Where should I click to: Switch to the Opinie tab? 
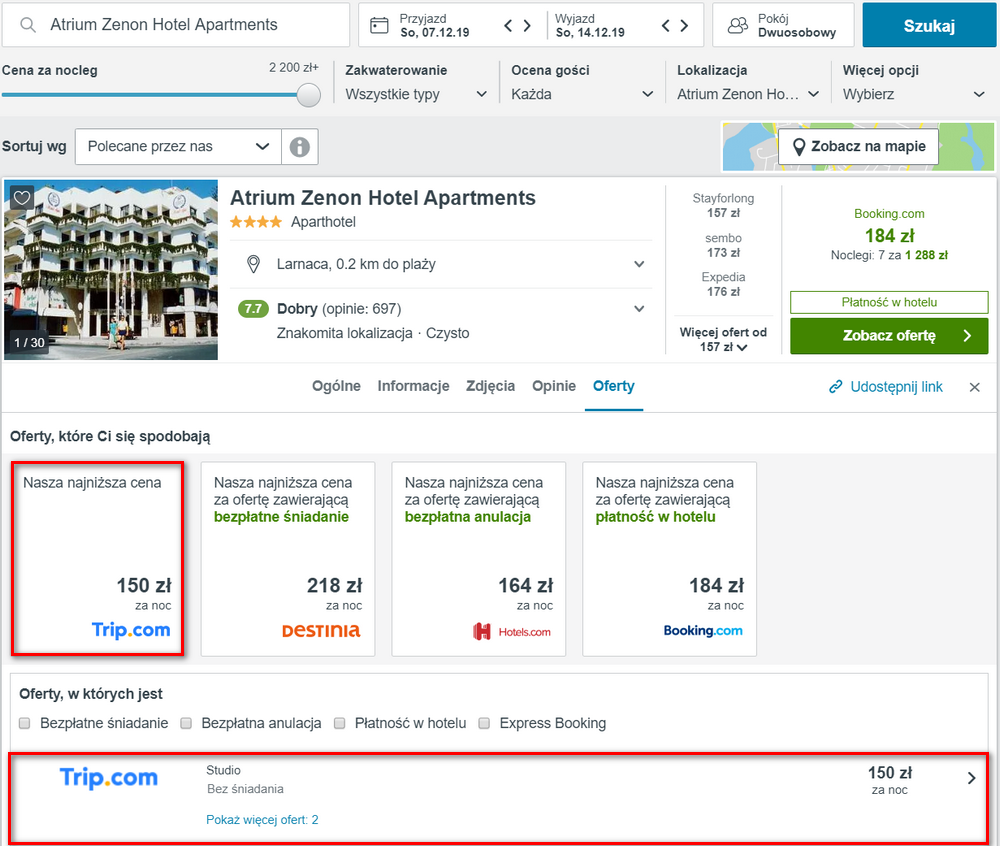554,386
